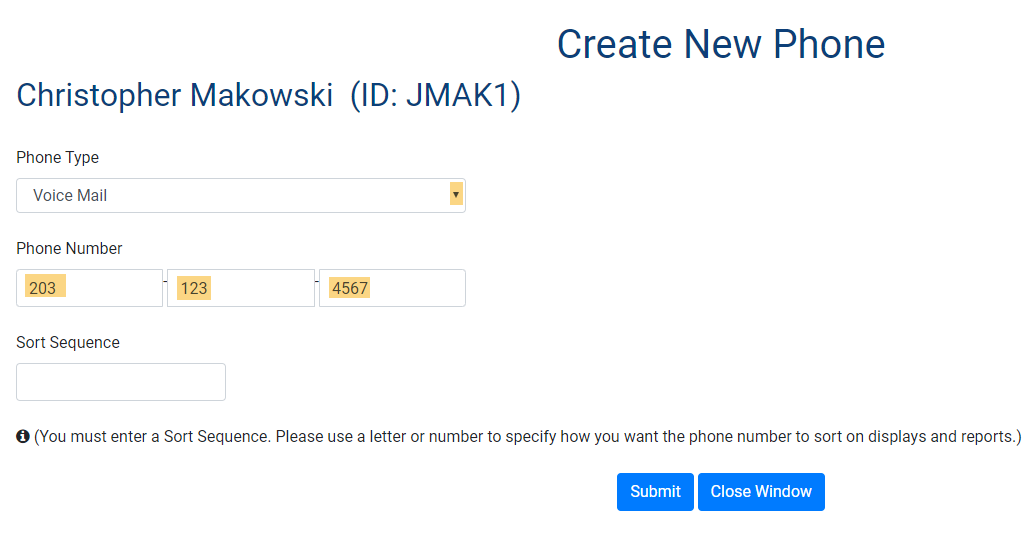The width and height of the screenshot is (1030, 533).
Task: Click the Phone Number field label
Action: click(x=70, y=249)
